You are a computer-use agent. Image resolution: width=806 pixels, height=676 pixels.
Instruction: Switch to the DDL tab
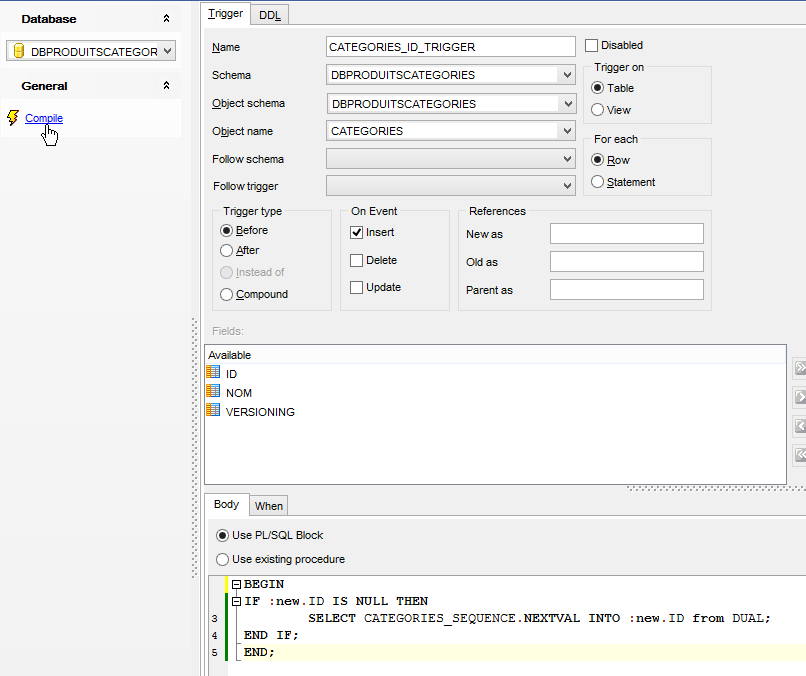(x=269, y=15)
